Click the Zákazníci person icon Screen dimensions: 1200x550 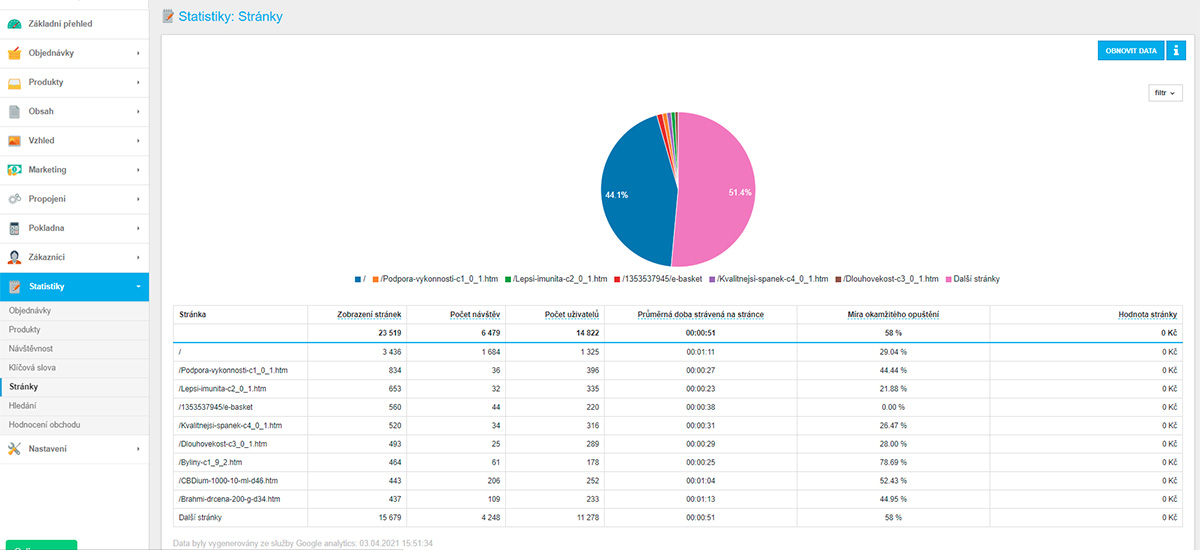(14, 257)
